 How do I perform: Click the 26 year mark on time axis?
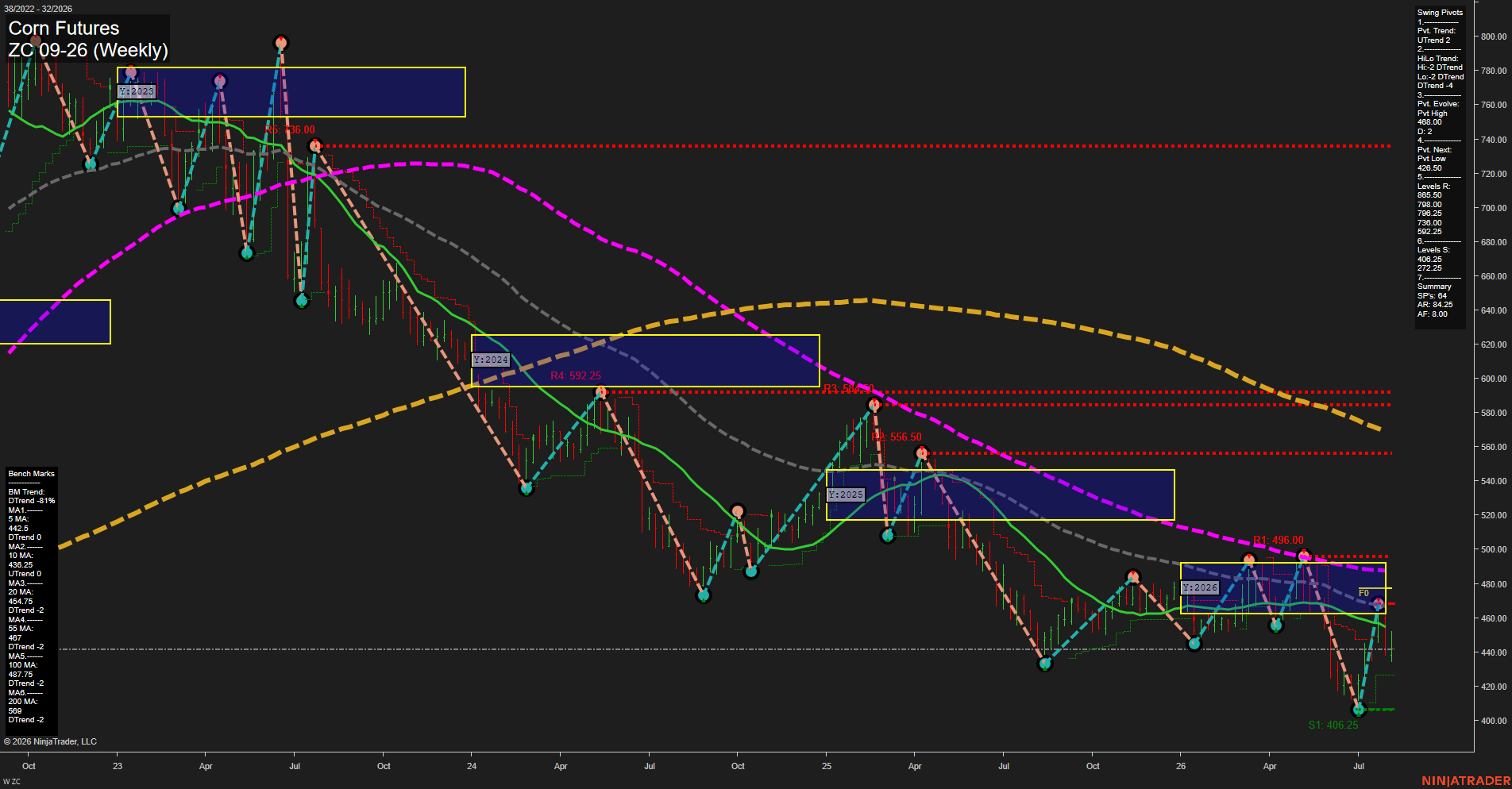pos(1181,766)
